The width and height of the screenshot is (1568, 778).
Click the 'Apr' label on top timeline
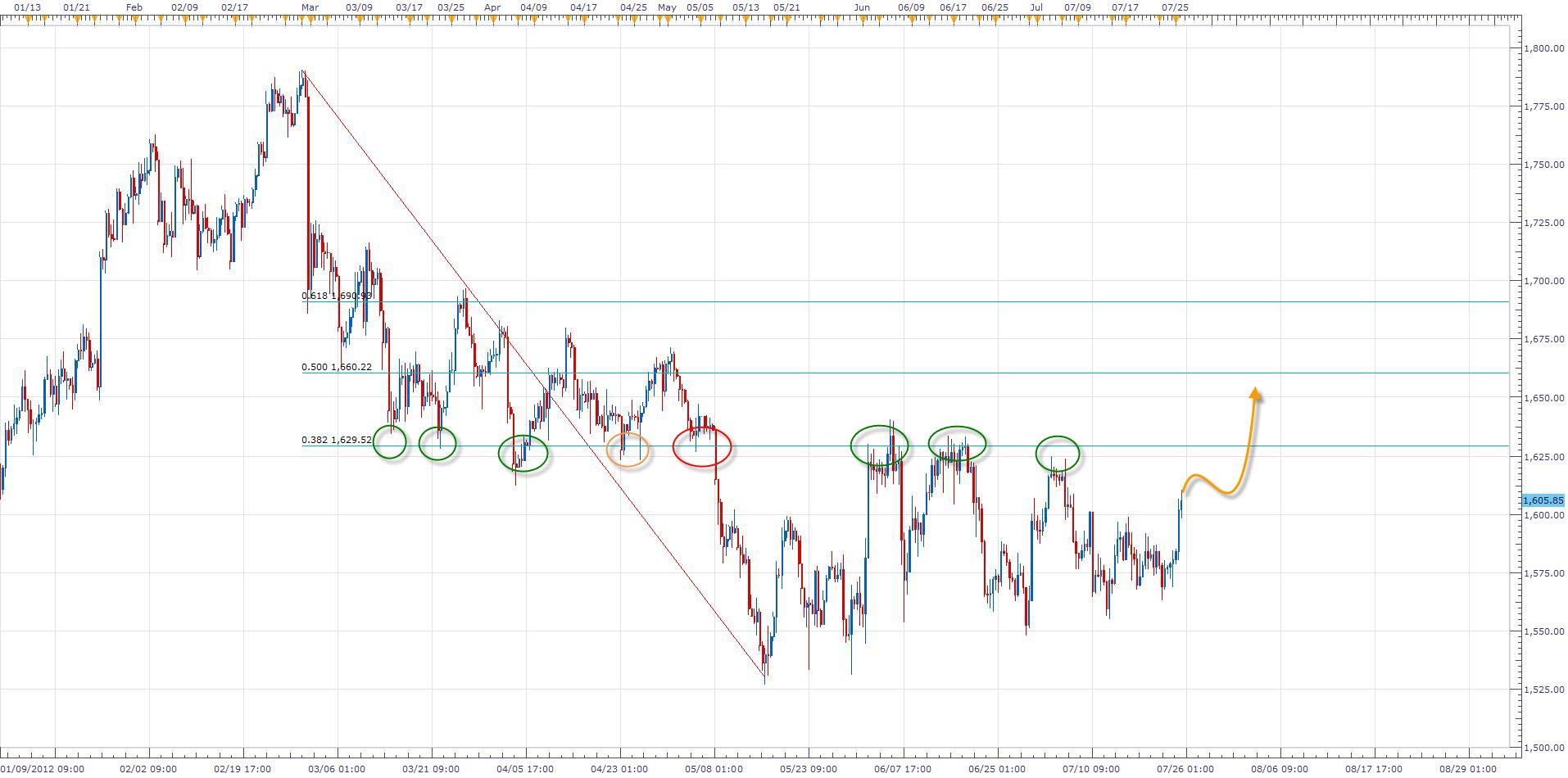pyautogui.click(x=492, y=7)
